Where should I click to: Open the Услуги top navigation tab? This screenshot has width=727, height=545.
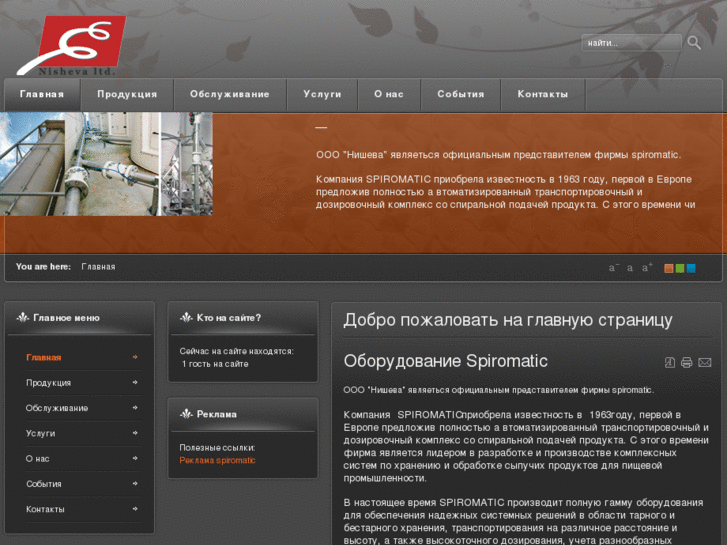point(322,94)
